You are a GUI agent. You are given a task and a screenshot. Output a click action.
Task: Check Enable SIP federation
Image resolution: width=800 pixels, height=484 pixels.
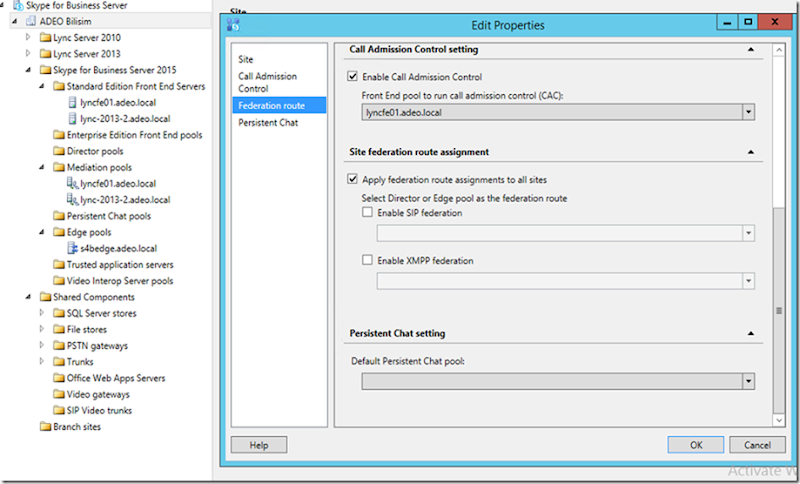point(367,212)
